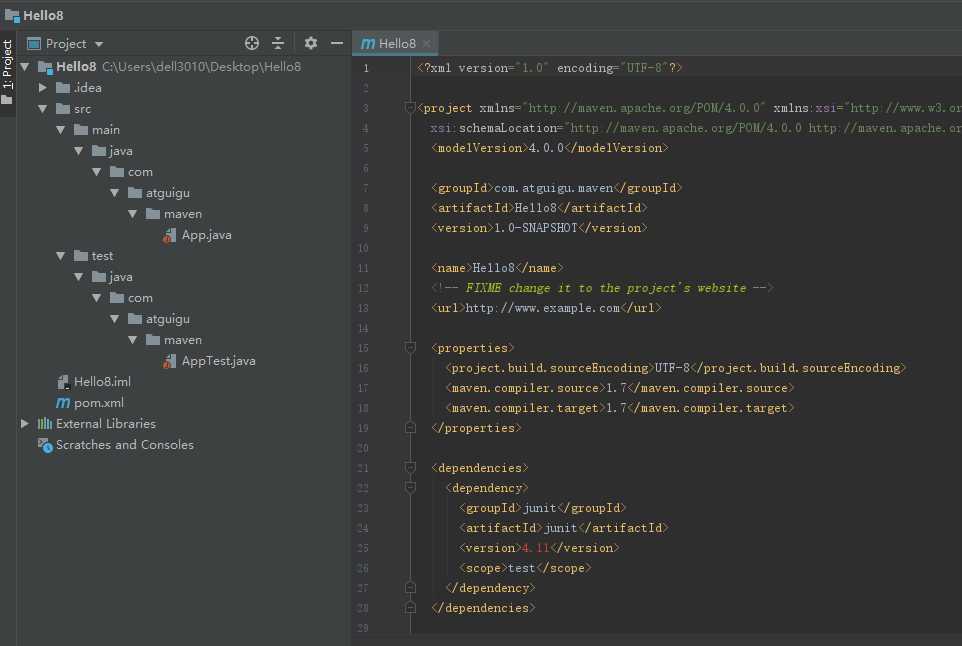The width and height of the screenshot is (962, 646).
Task: Click the scope value test
Action: pyautogui.click(x=521, y=568)
